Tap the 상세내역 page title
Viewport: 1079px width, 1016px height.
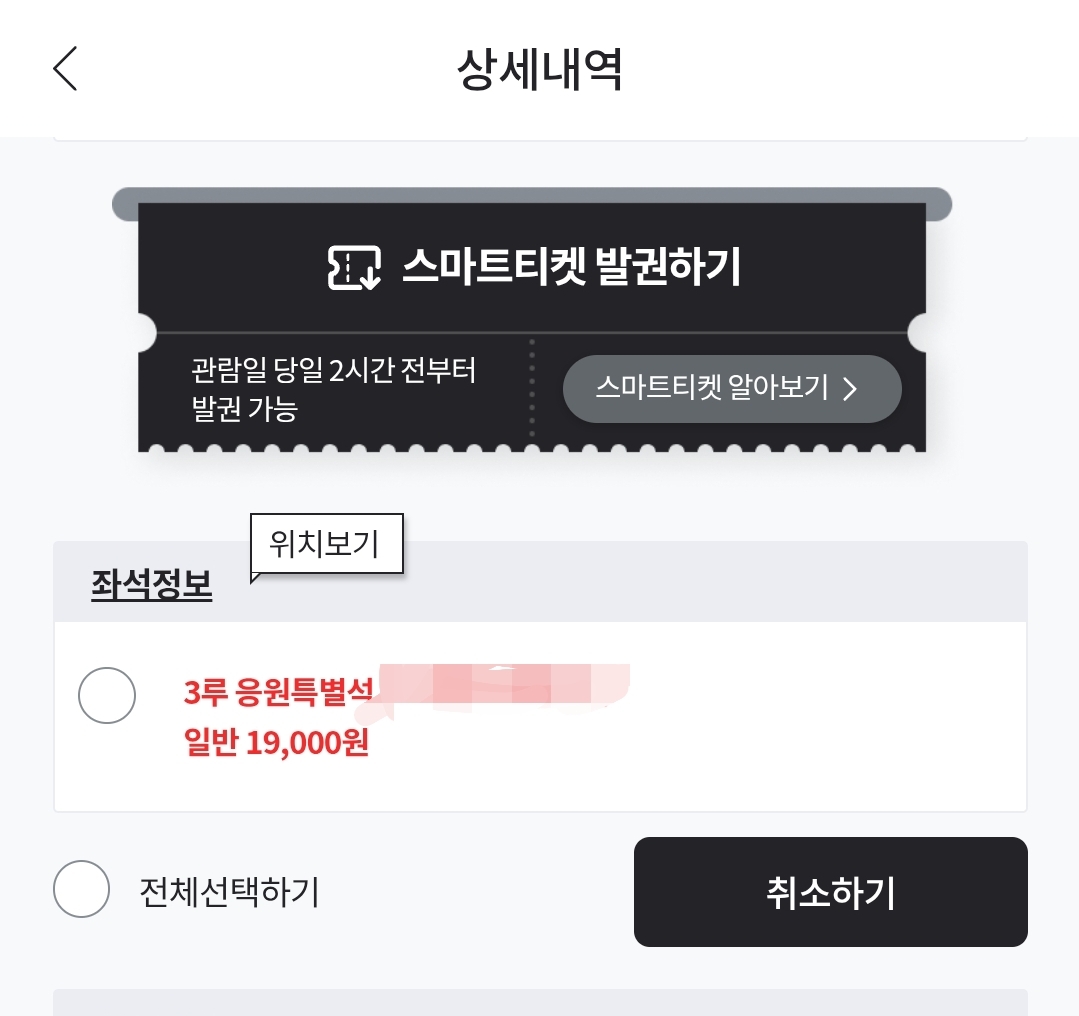pyautogui.click(x=540, y=70)
